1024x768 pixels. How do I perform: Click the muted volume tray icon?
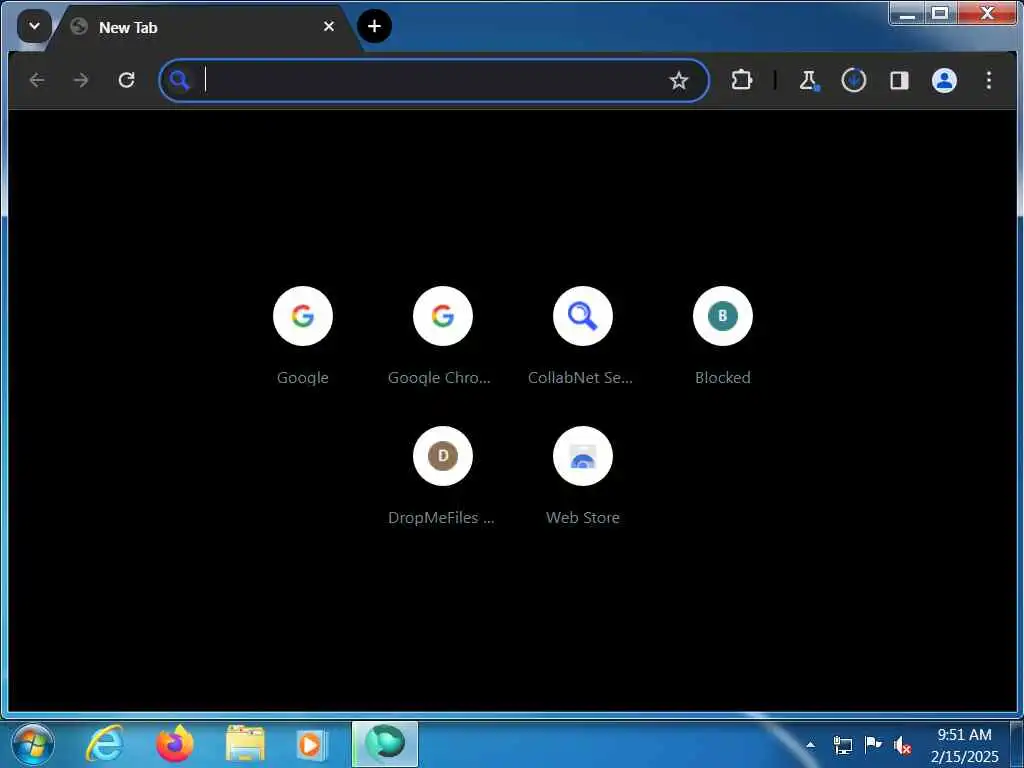(903, 744)
